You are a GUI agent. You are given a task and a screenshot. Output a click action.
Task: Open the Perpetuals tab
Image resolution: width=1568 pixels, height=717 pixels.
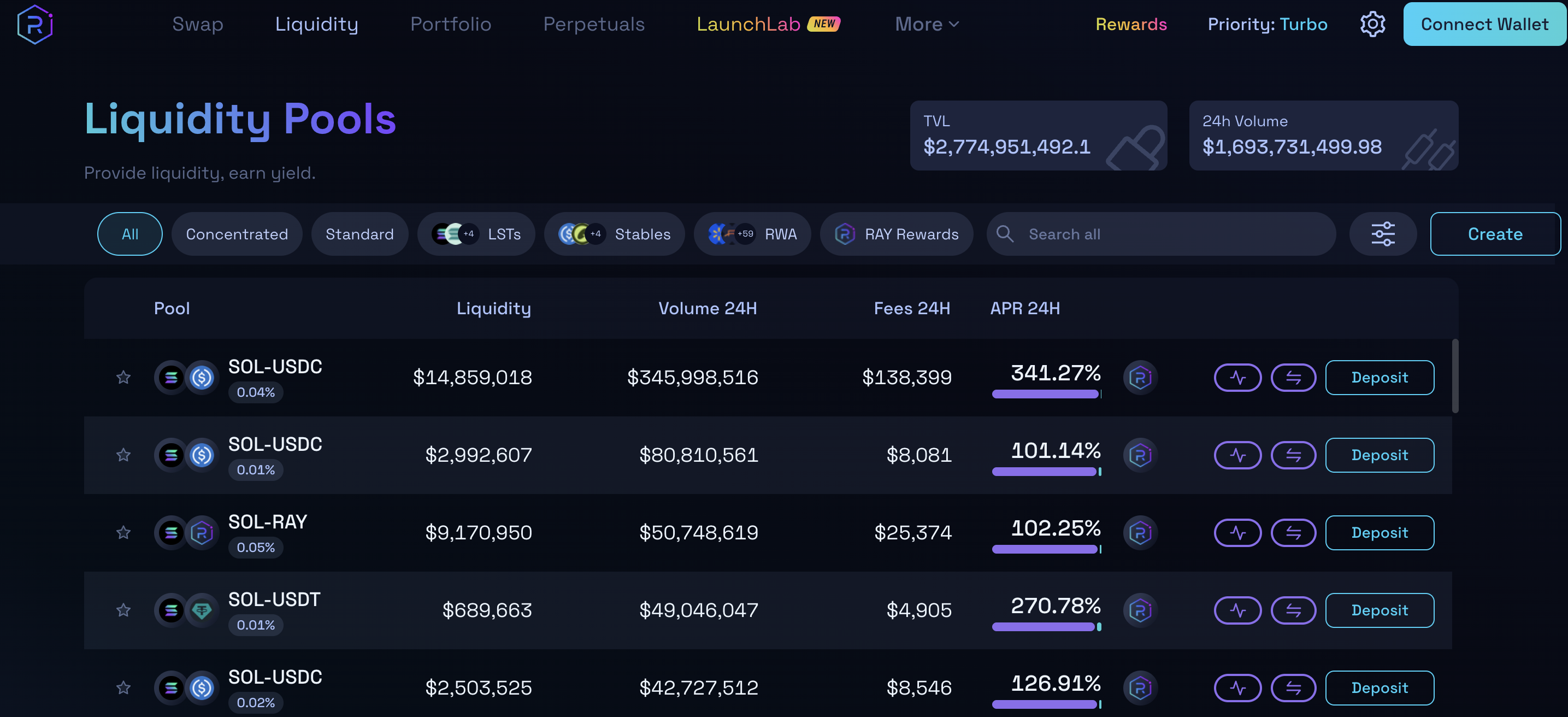point(593,25)
